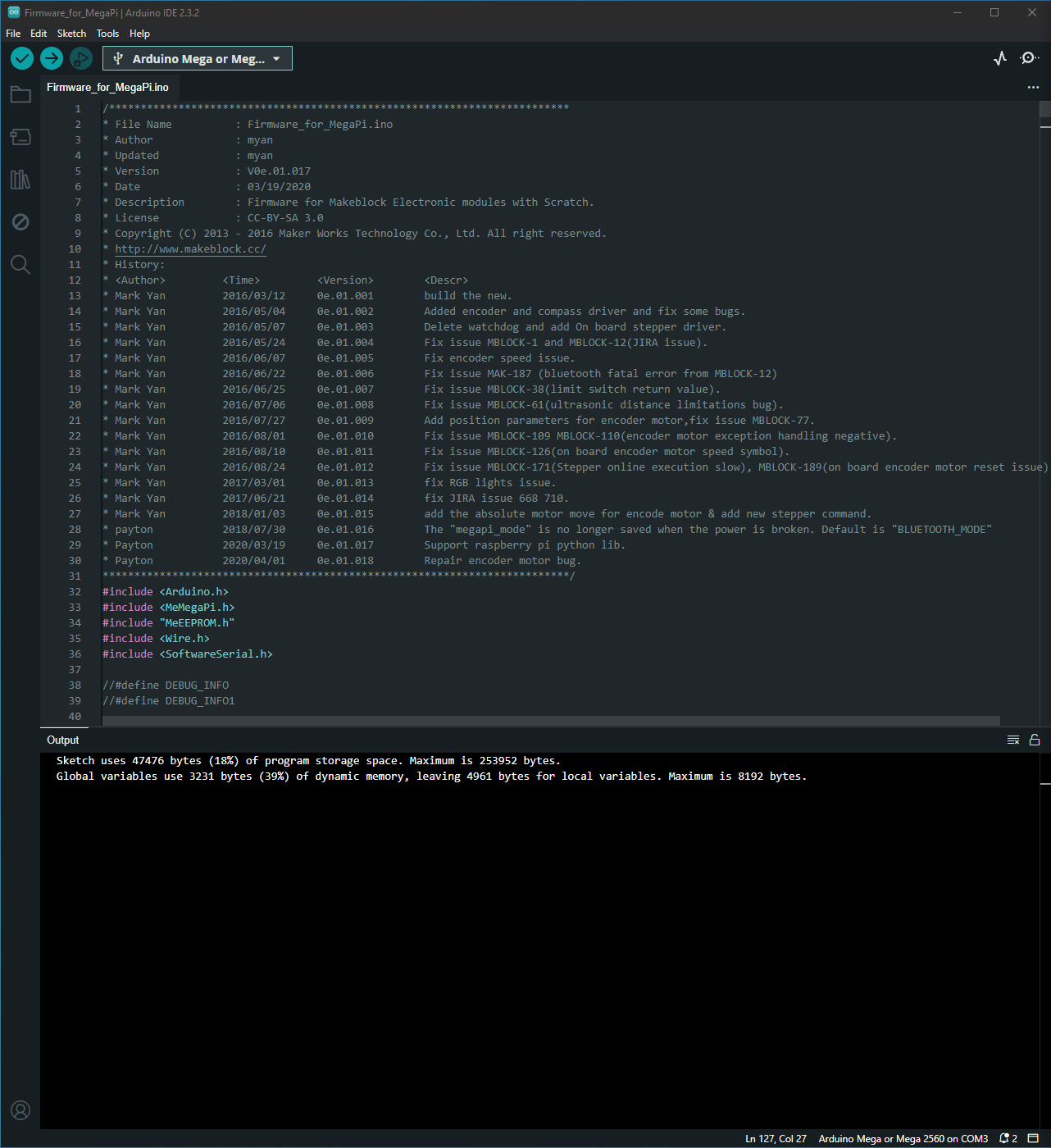Click line number 32 in gutter
Image resolution: width=1051 pixels, height=1148 pixels.
(75, 592)
